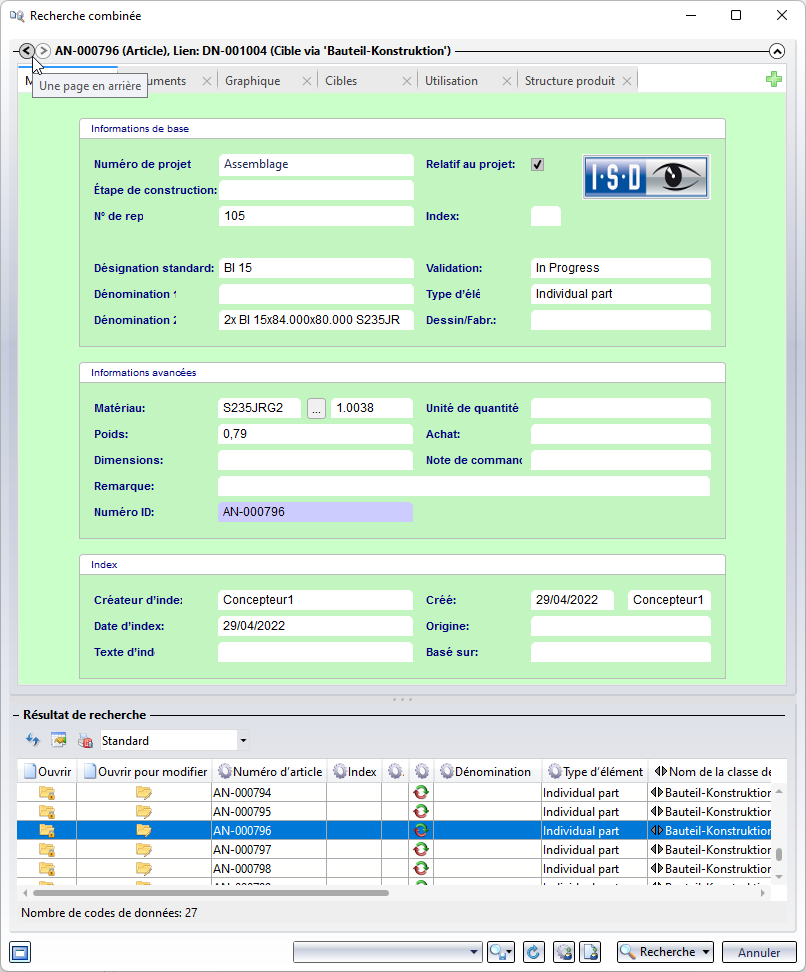
Task: Click the Dénomination 2 field
Action: [x=316, y=320]
